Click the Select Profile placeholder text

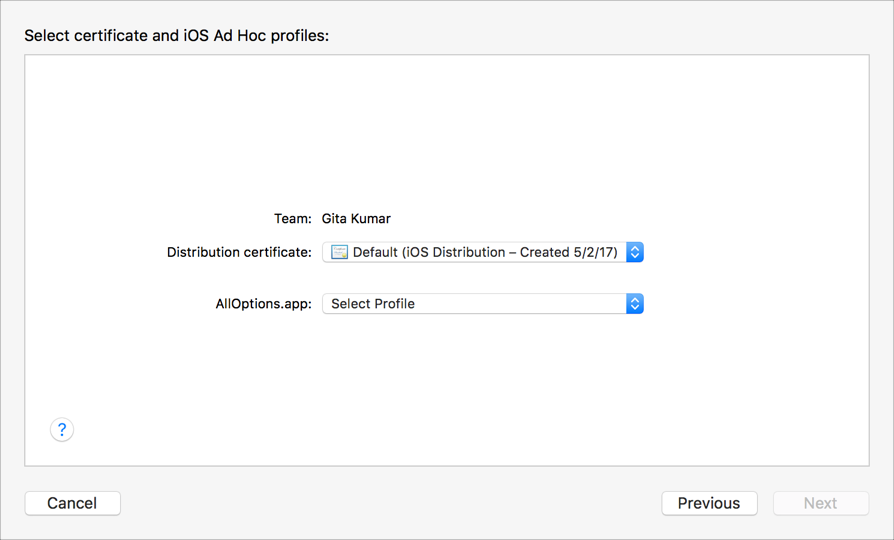373,304
